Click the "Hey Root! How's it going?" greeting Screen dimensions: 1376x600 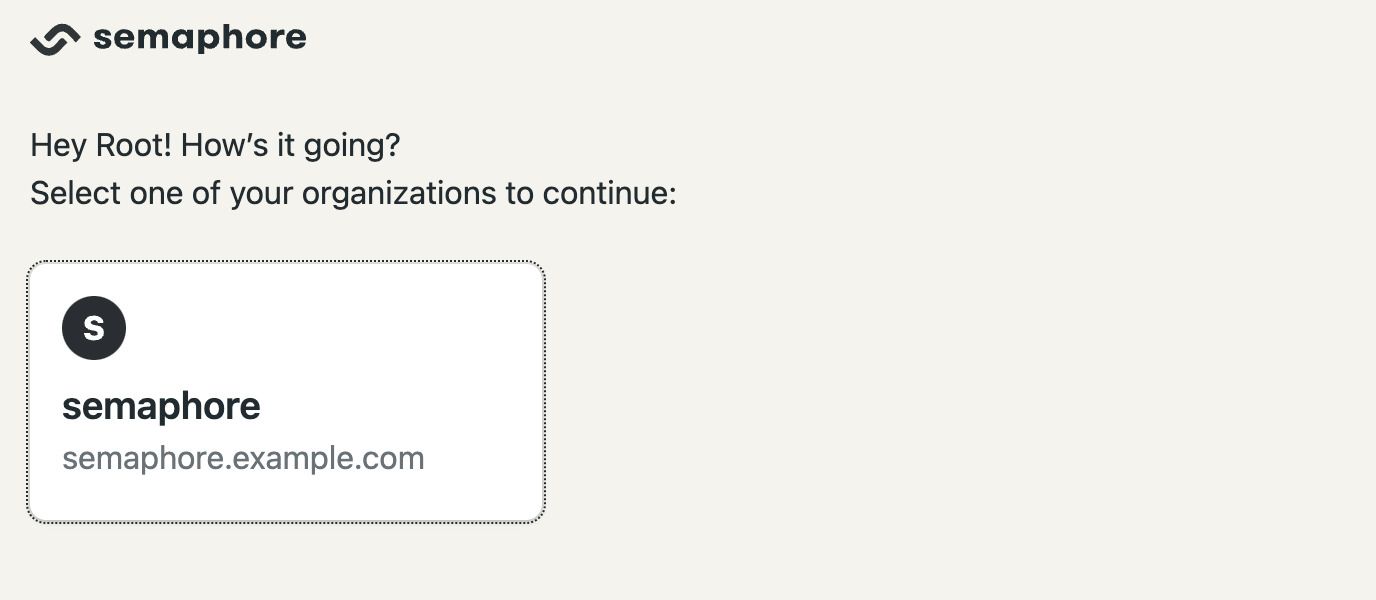pos(215,145)
